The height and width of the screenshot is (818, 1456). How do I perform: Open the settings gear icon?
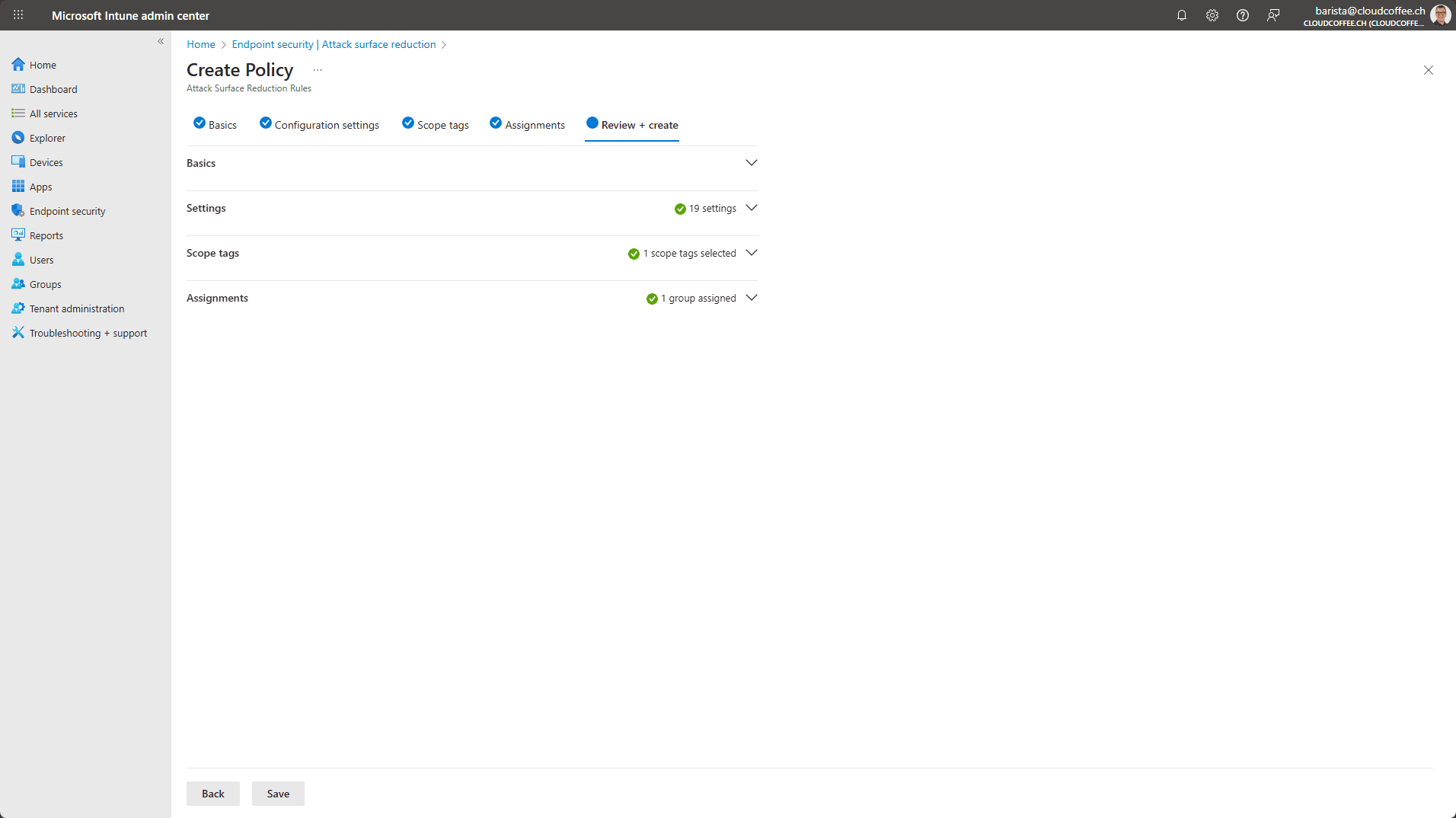[x=1212, y=15]
